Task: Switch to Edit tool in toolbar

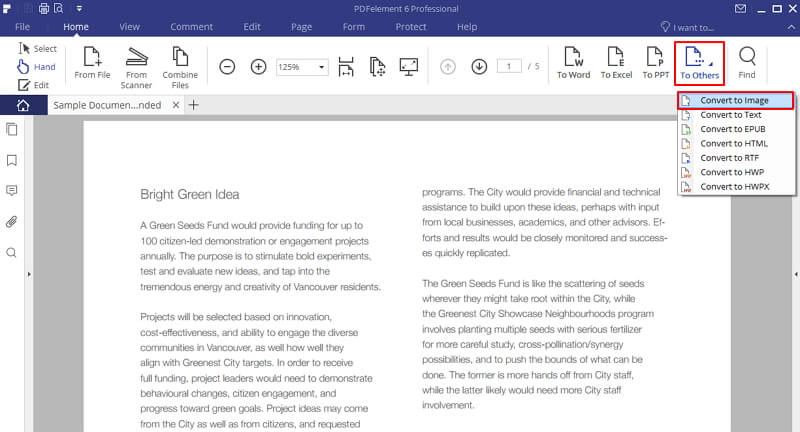Action: pyautogui.click(x=34, y=85)
